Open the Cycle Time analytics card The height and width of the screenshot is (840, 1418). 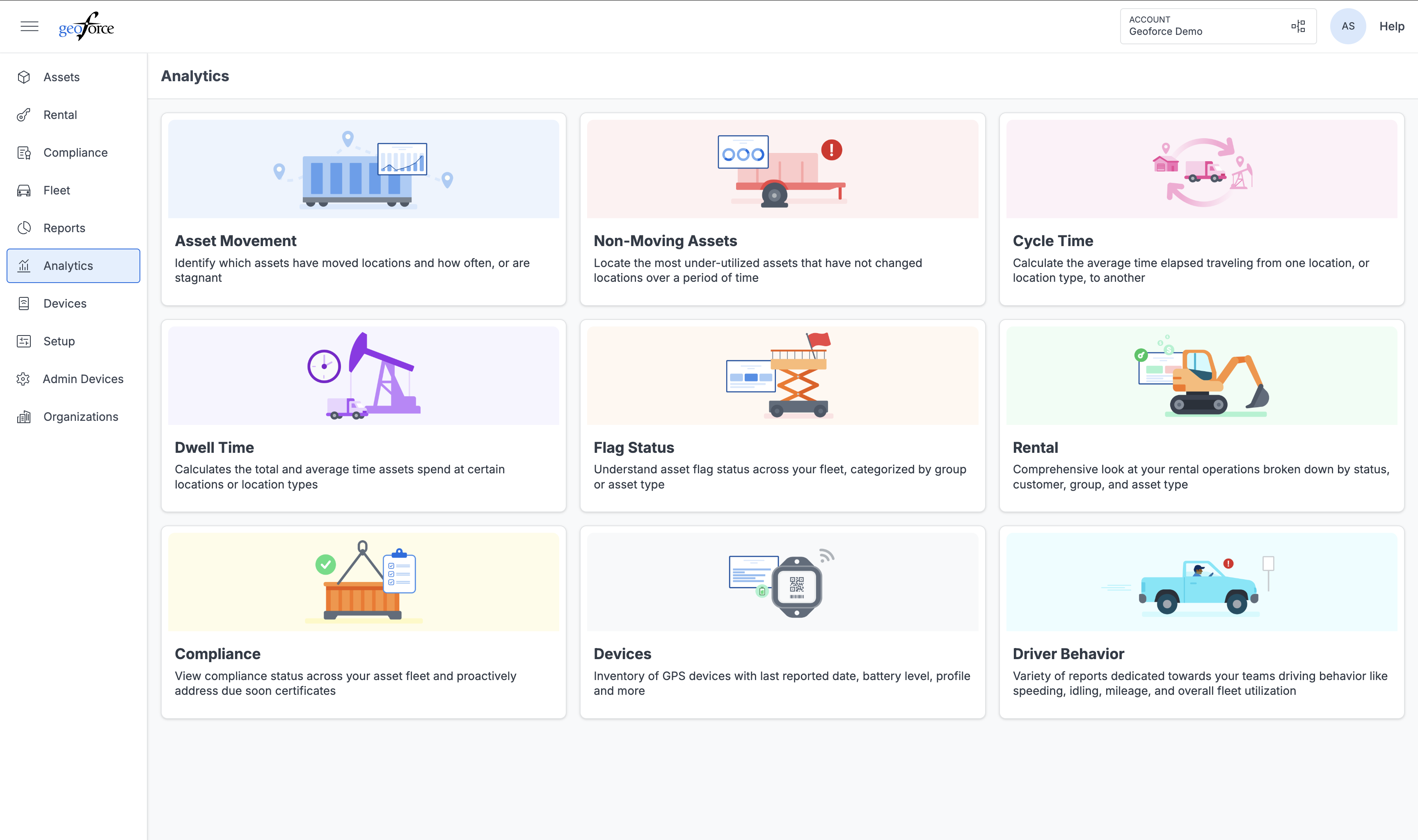pos(1202,210)
